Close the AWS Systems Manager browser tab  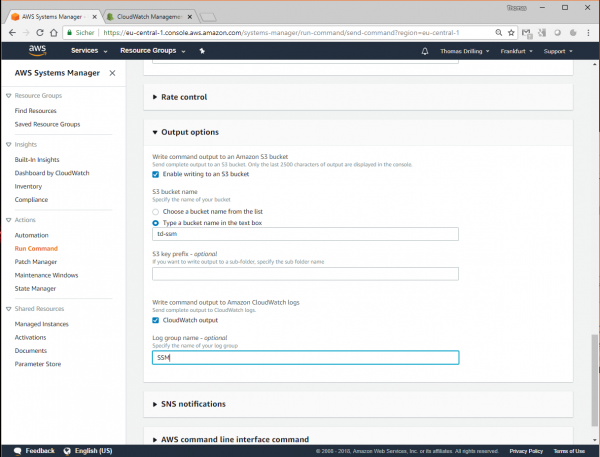[x=95, y=17]
